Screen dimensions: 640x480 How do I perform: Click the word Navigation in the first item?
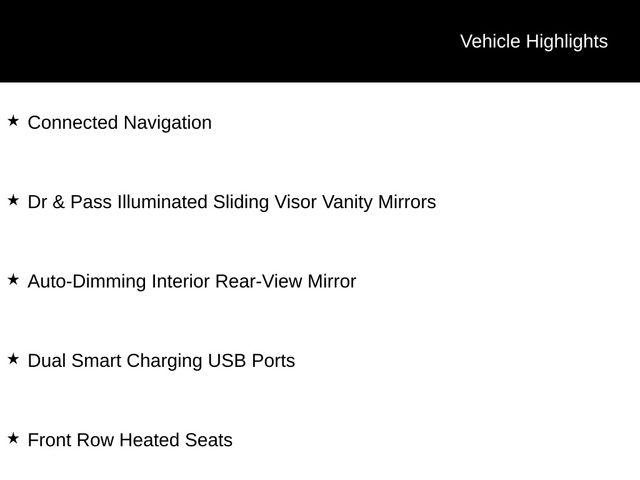[167, 123]
